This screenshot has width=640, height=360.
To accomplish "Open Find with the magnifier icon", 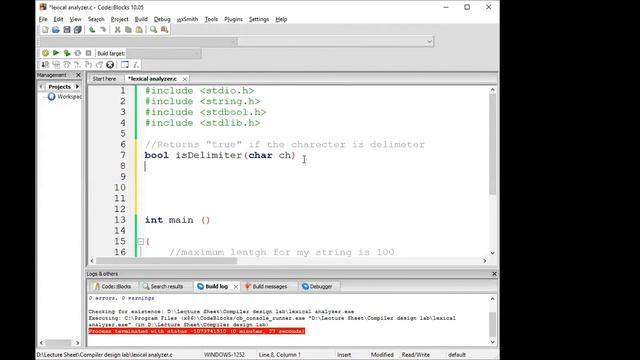I will tap(153, 30).
